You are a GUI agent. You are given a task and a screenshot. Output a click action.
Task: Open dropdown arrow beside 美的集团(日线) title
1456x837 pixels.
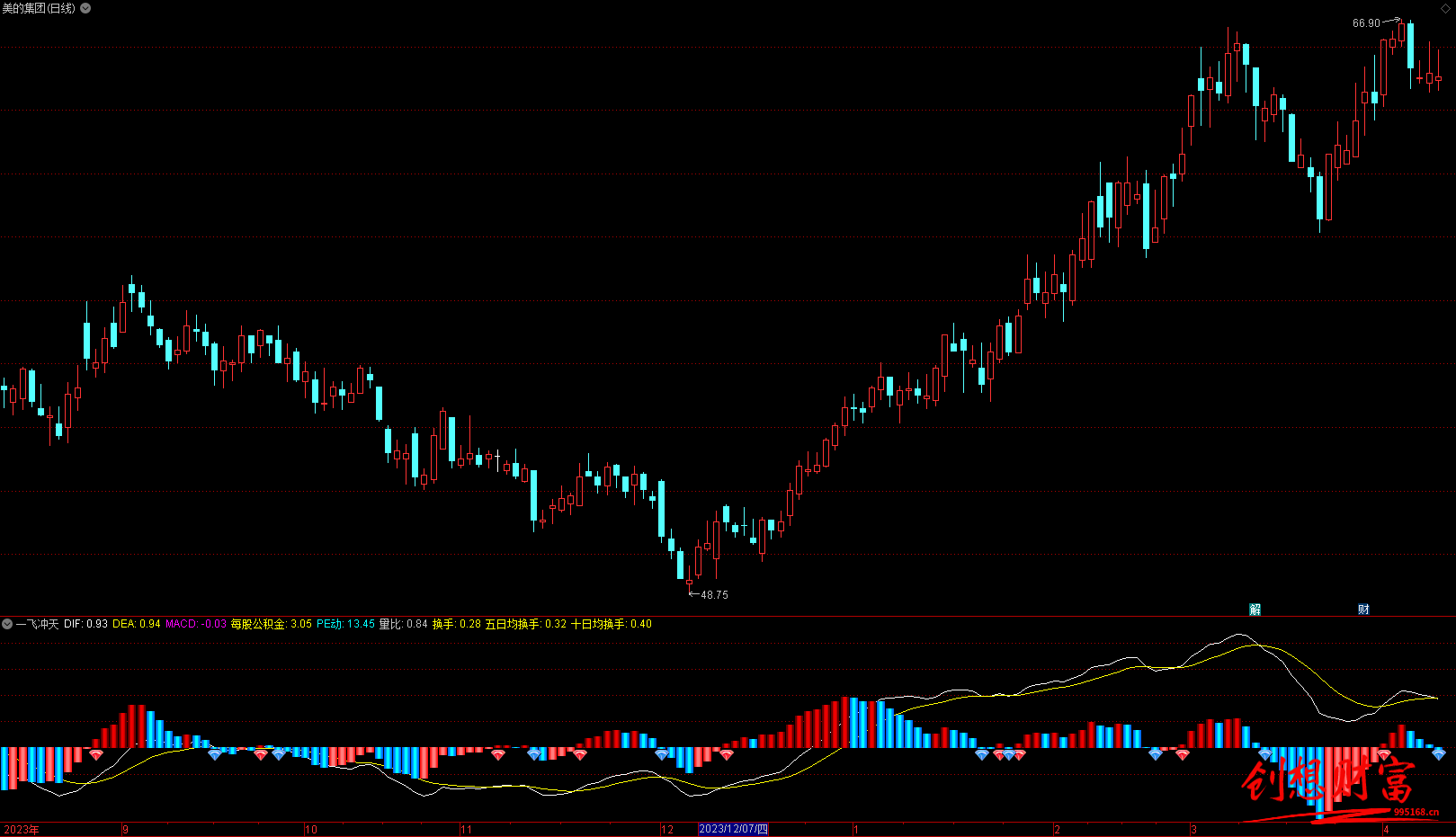click(85, 8)
